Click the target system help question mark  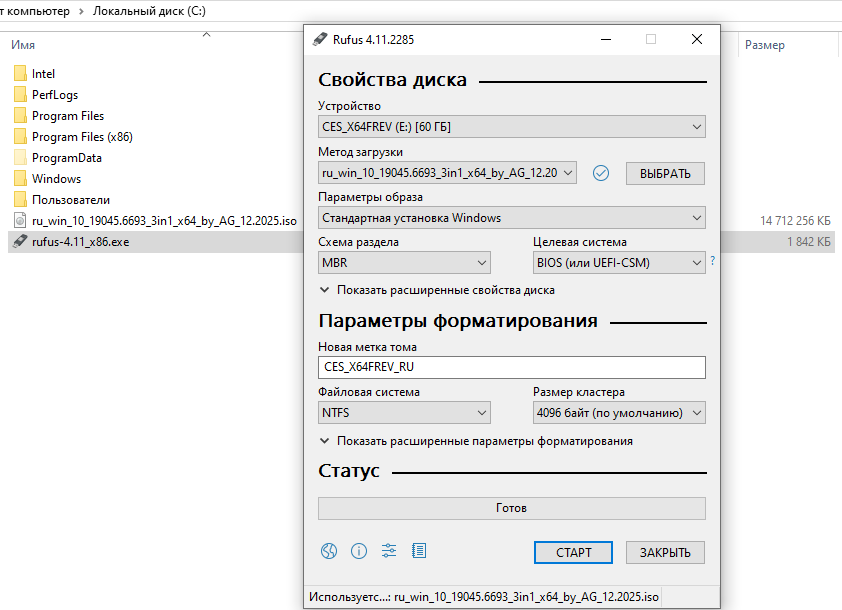tap(712, 261)
